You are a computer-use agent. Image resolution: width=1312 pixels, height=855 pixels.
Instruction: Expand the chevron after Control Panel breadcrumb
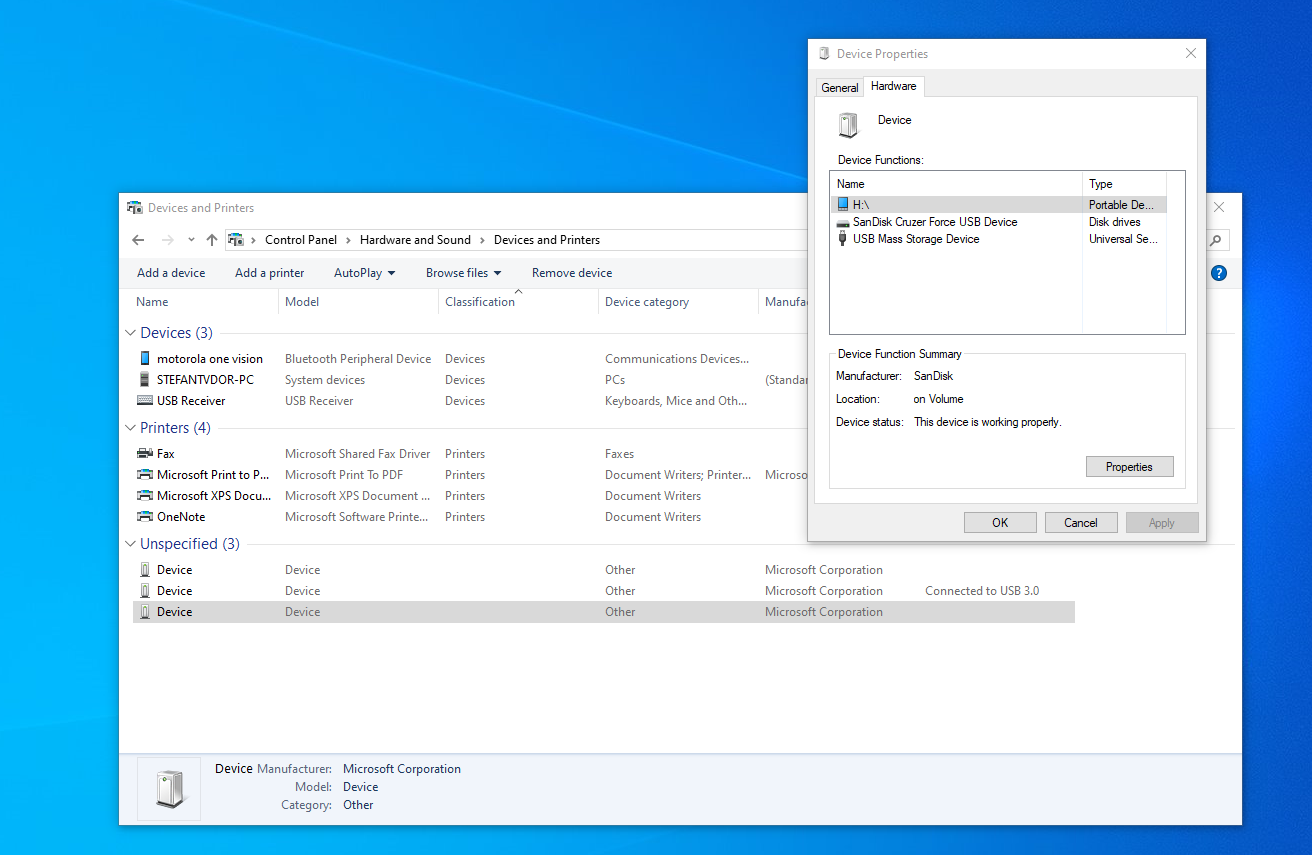349,240
